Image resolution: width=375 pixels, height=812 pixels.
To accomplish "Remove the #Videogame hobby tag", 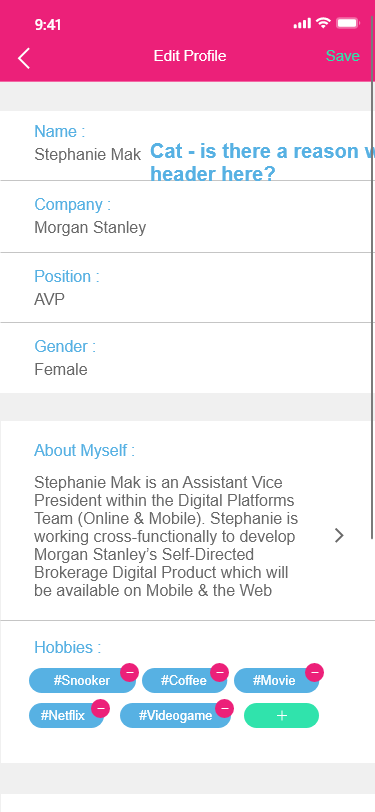I will tap(224, 708).
